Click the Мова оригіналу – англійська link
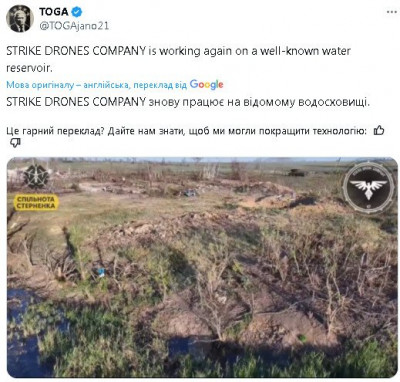The height and width of the screenshot is (382, 400). click(x=68, y=85)
